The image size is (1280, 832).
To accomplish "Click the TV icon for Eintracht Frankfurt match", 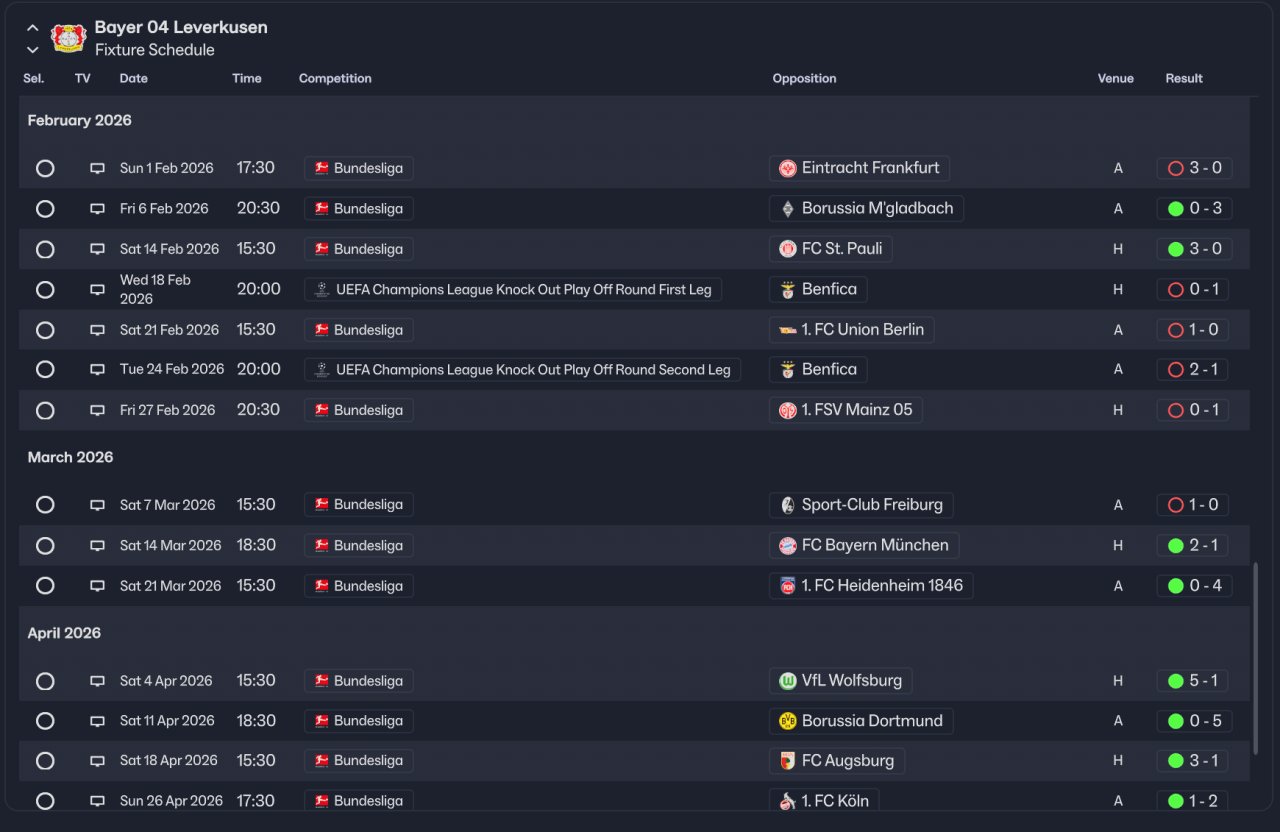I will 97,169.
